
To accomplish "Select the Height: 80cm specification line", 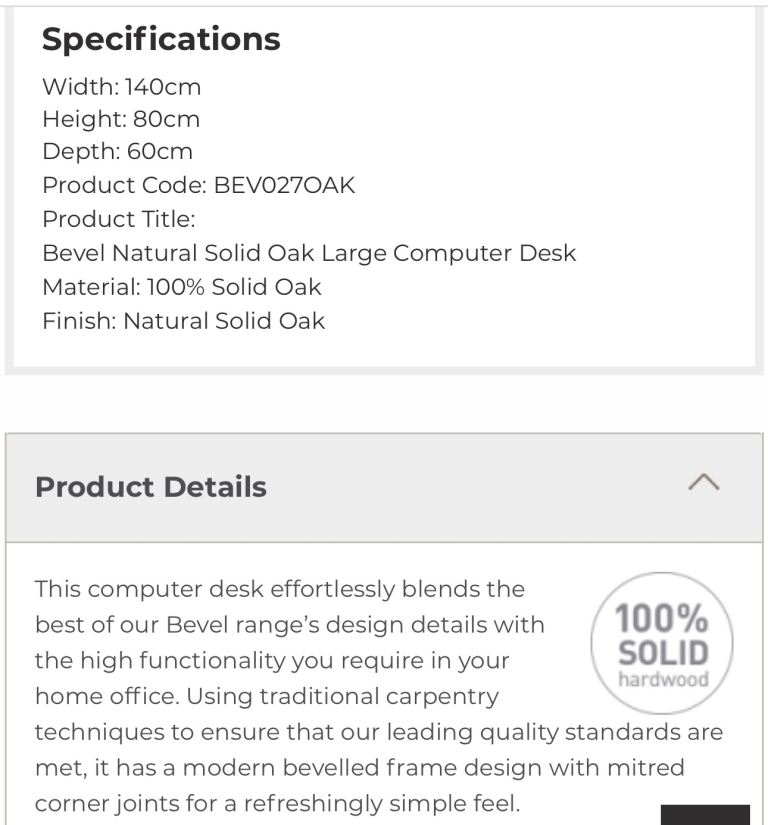I will tap(121, 119).
